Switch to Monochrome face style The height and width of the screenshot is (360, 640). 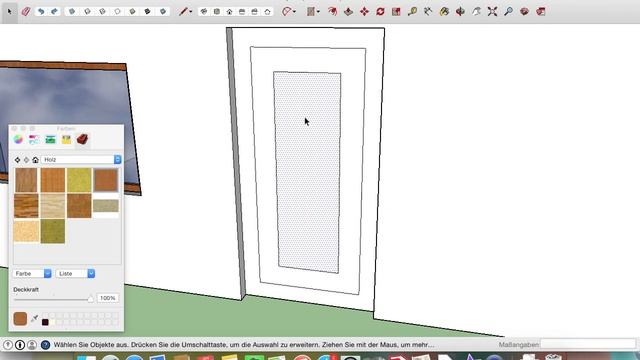162,11
